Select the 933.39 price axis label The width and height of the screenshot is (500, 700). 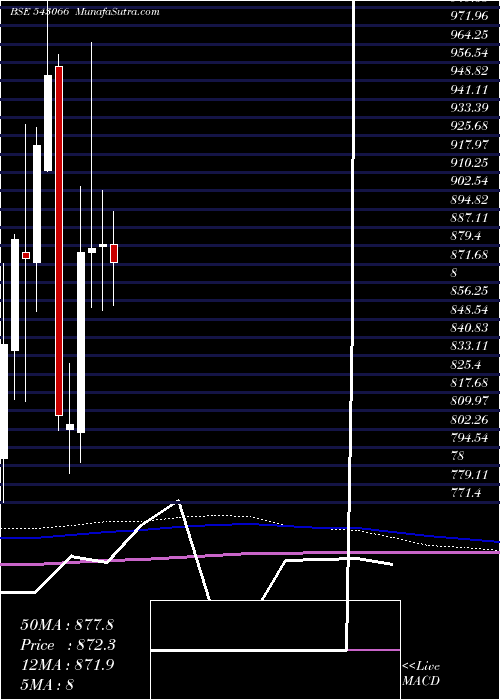coord(469,108)
